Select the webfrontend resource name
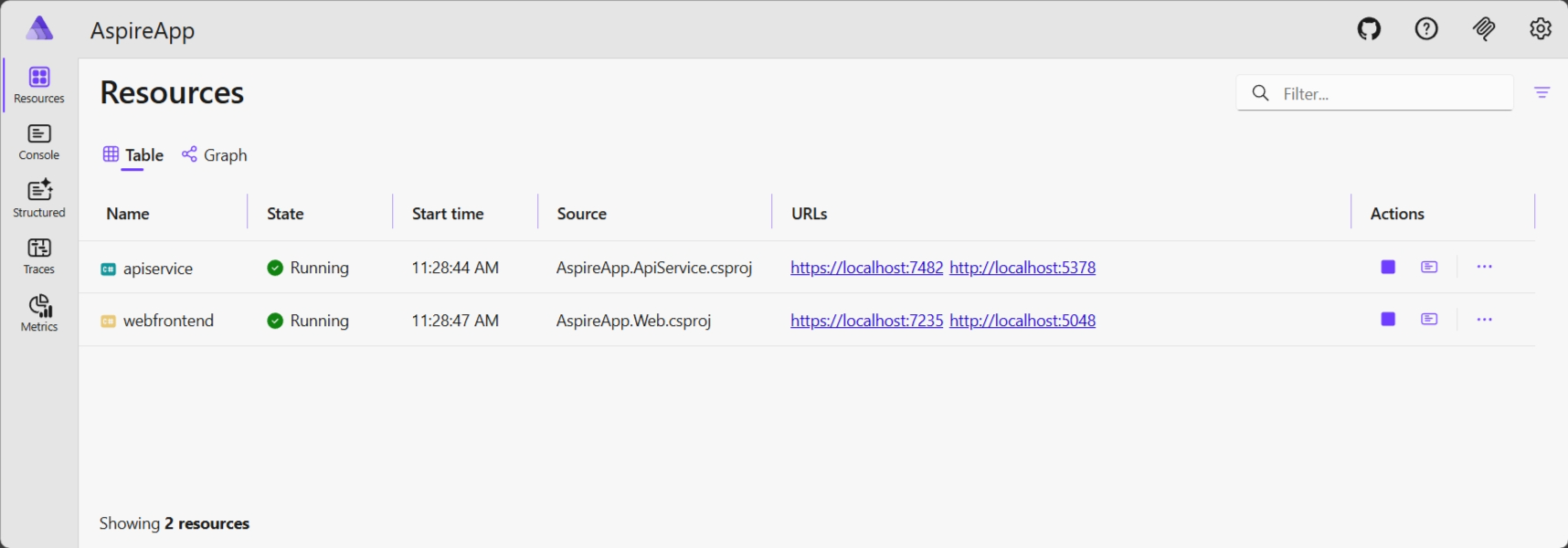 [x=168, y=321]
